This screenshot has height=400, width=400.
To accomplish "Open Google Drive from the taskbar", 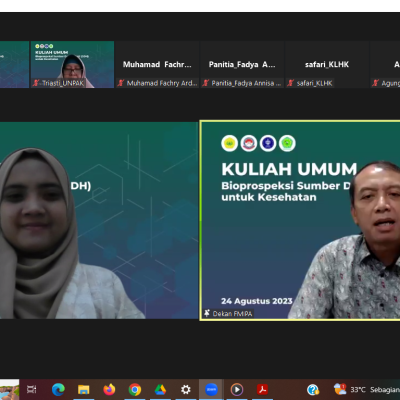I will click(160, 389).
